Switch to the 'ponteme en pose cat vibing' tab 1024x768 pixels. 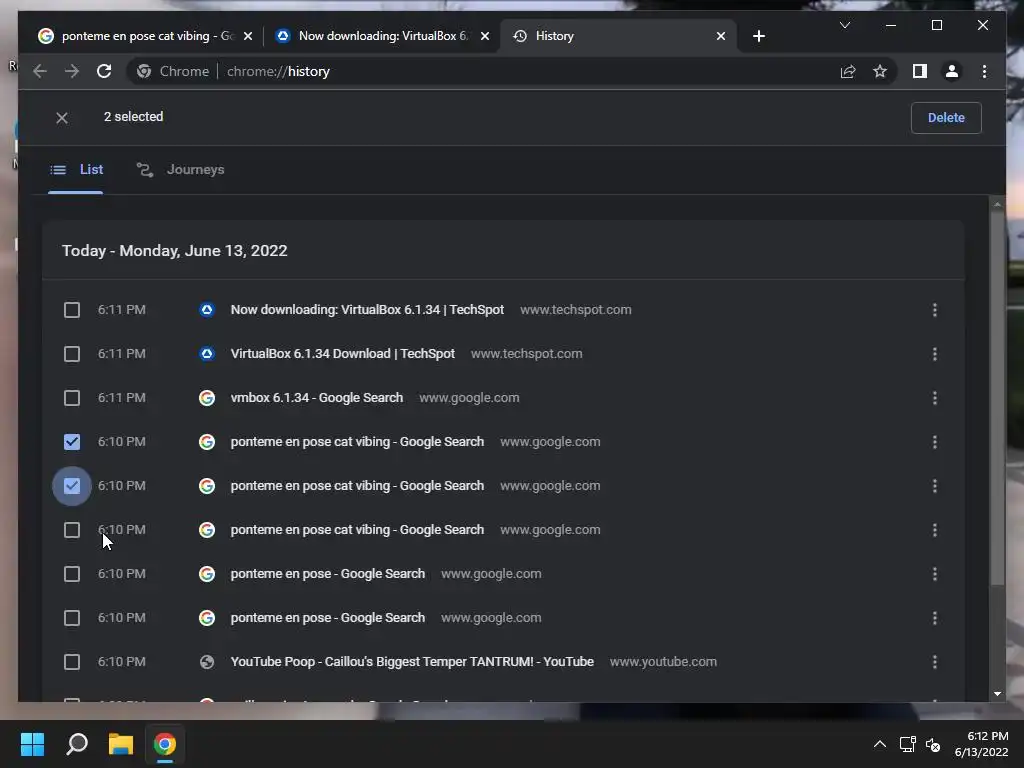coord(145,36)
